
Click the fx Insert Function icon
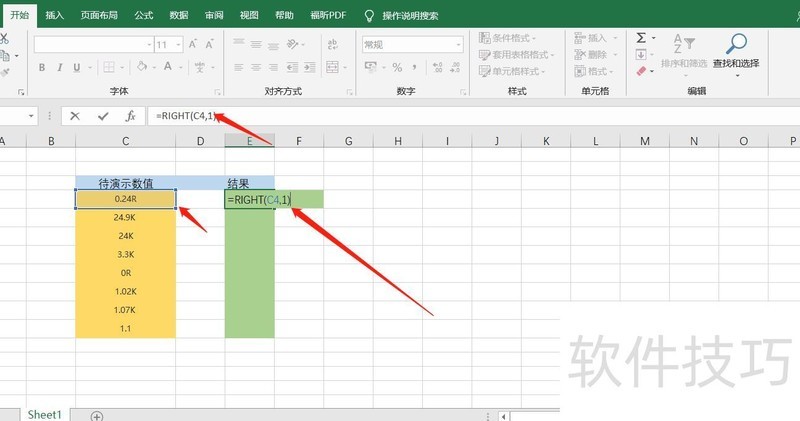131,116
